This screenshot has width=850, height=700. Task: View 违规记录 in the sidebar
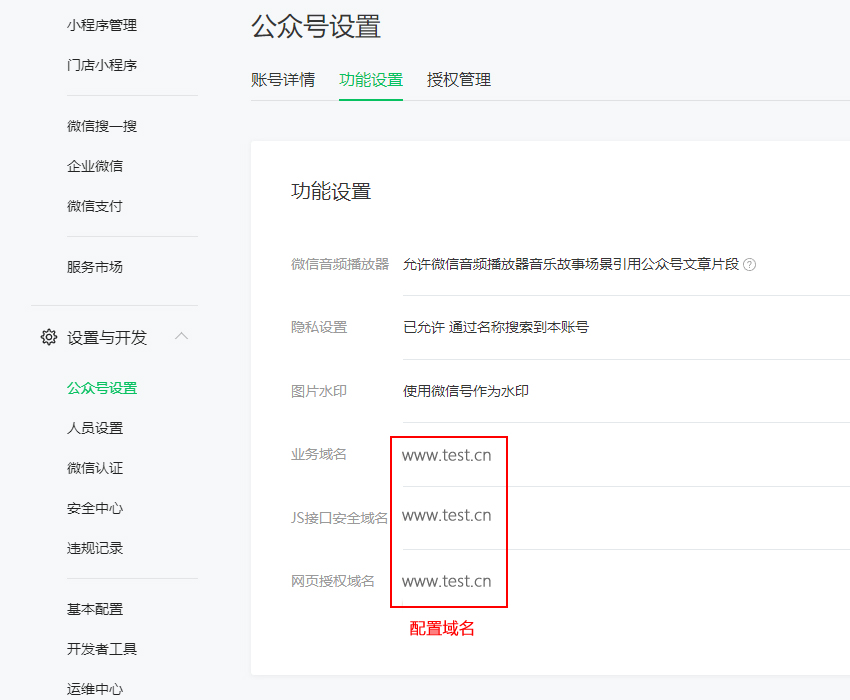95,548
